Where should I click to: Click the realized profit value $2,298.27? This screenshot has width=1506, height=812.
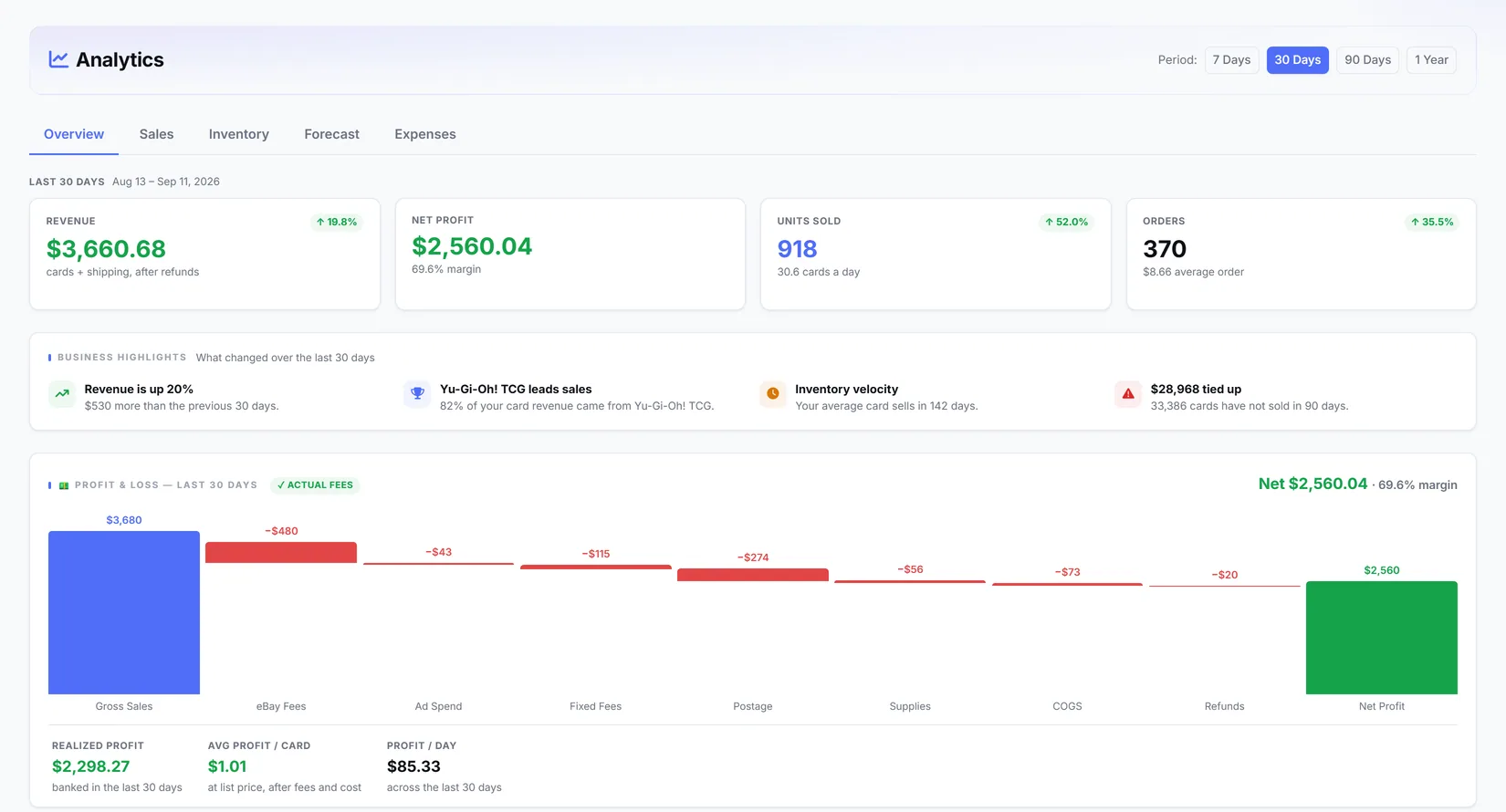tap(91, 766)
